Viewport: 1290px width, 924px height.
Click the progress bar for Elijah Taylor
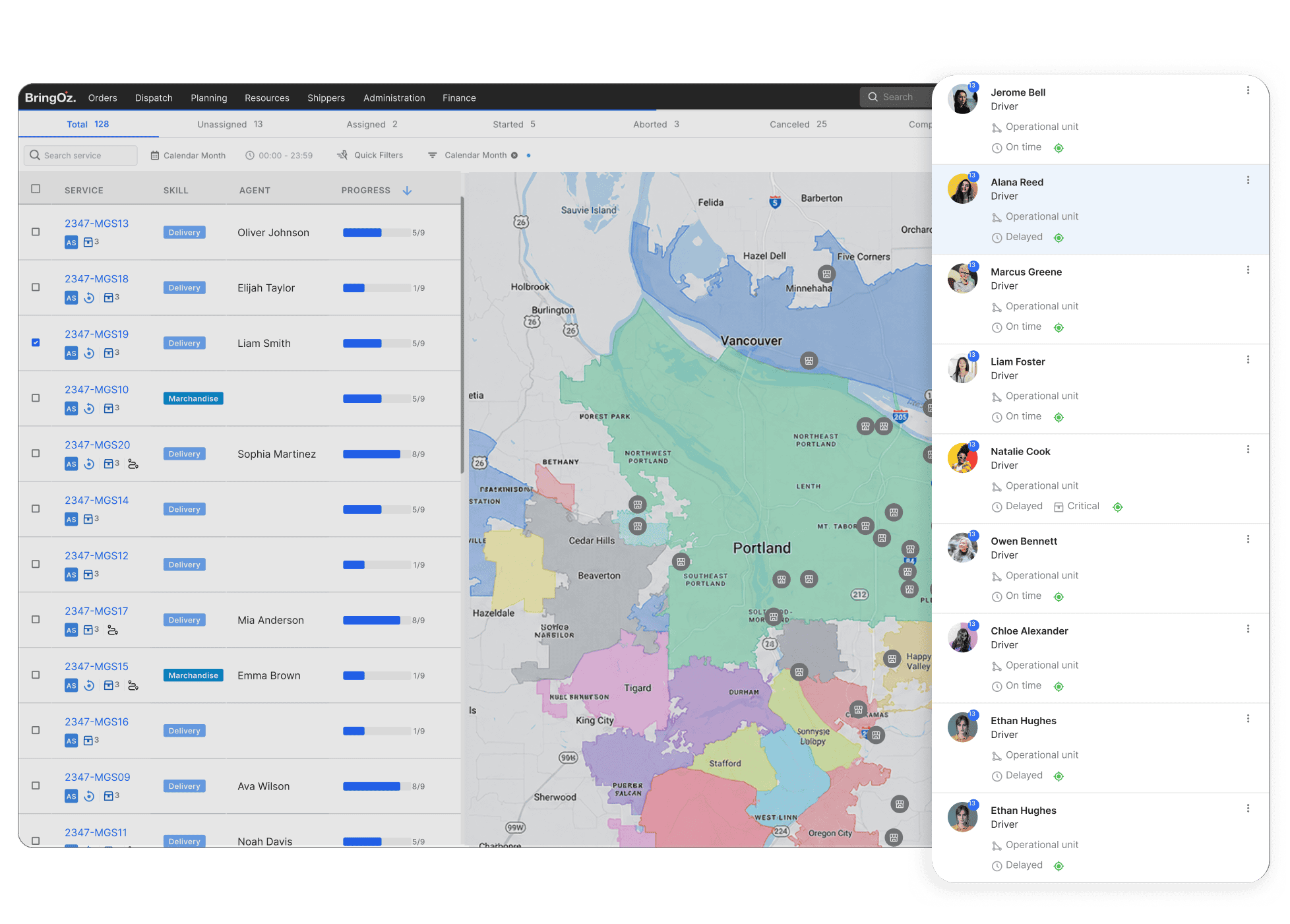click(376, 288)
